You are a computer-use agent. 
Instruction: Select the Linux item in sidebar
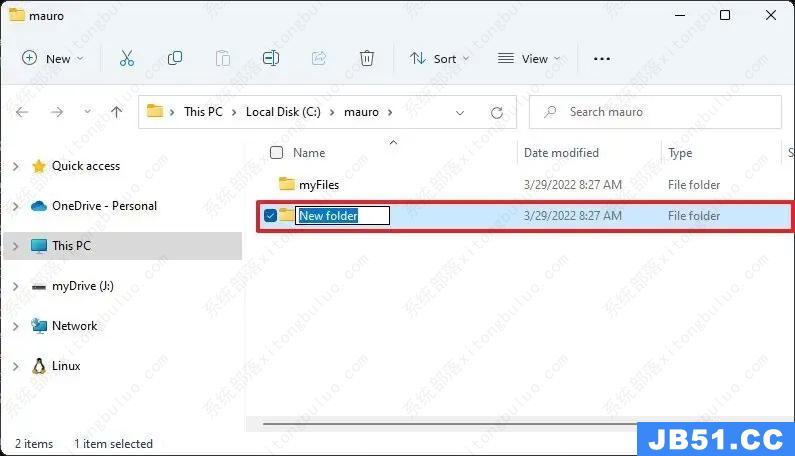[x=66, y=366]
